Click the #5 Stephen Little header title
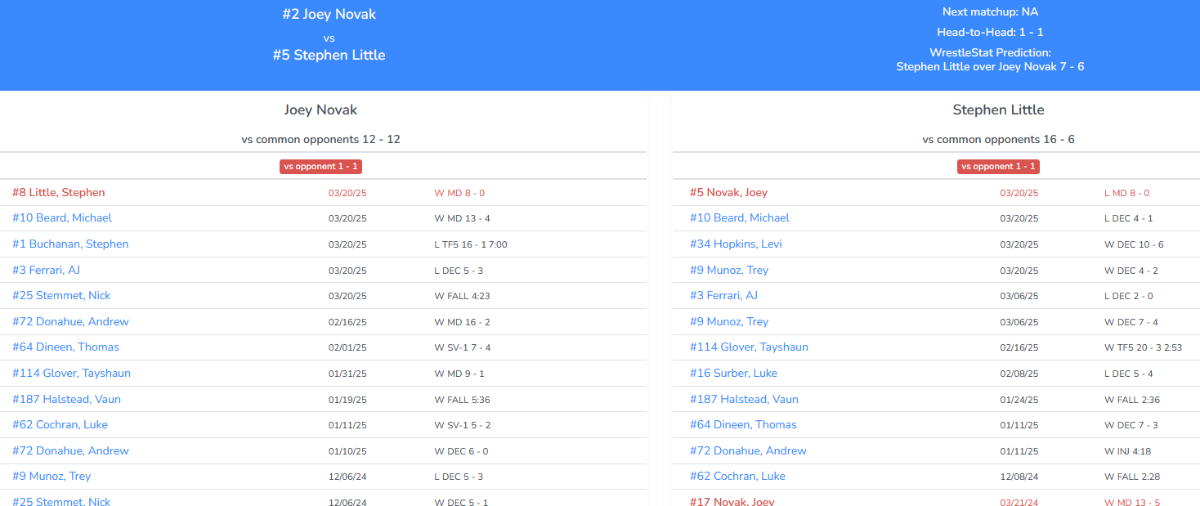 (329, 55)
